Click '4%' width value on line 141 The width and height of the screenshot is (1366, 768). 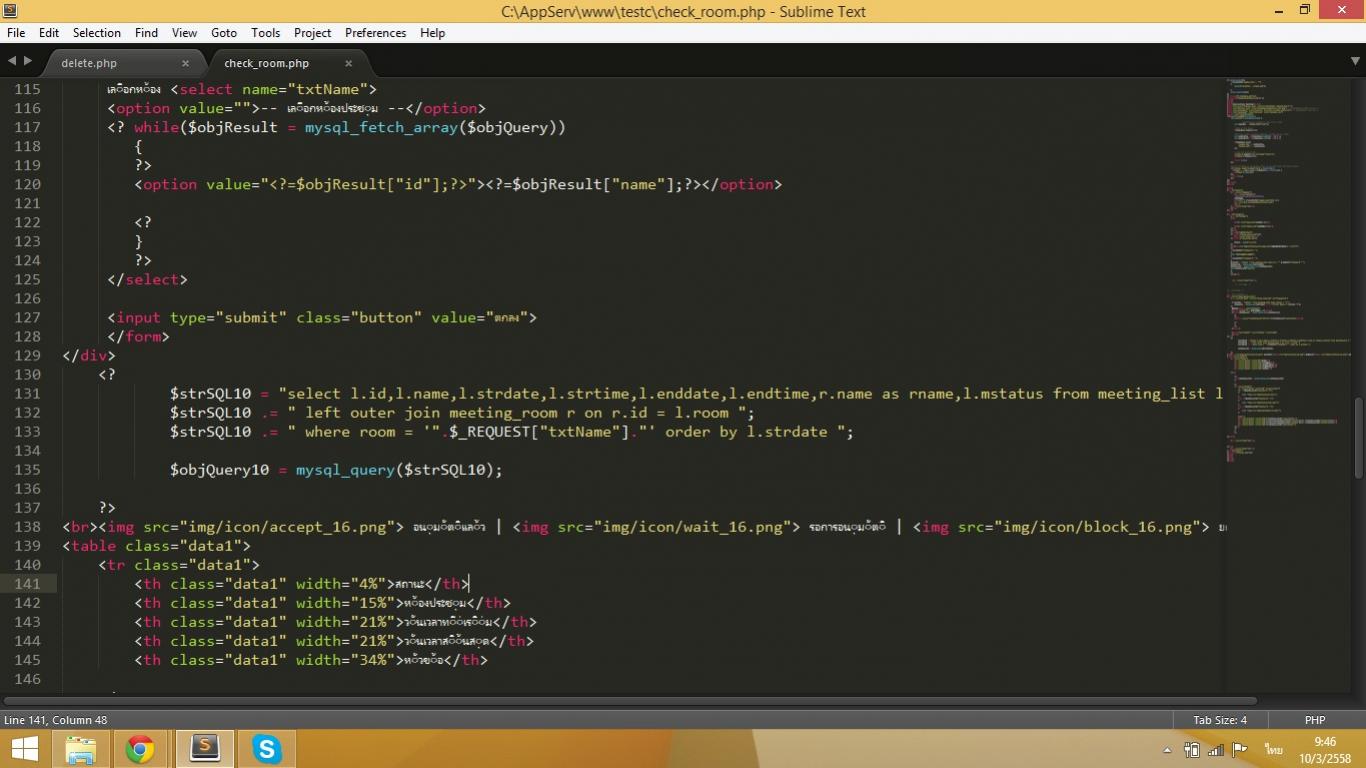[x=368, y=583]
